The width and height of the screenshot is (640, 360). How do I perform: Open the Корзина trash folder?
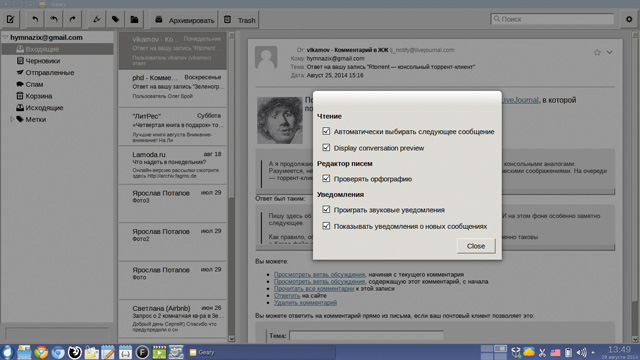click(57, 96)
